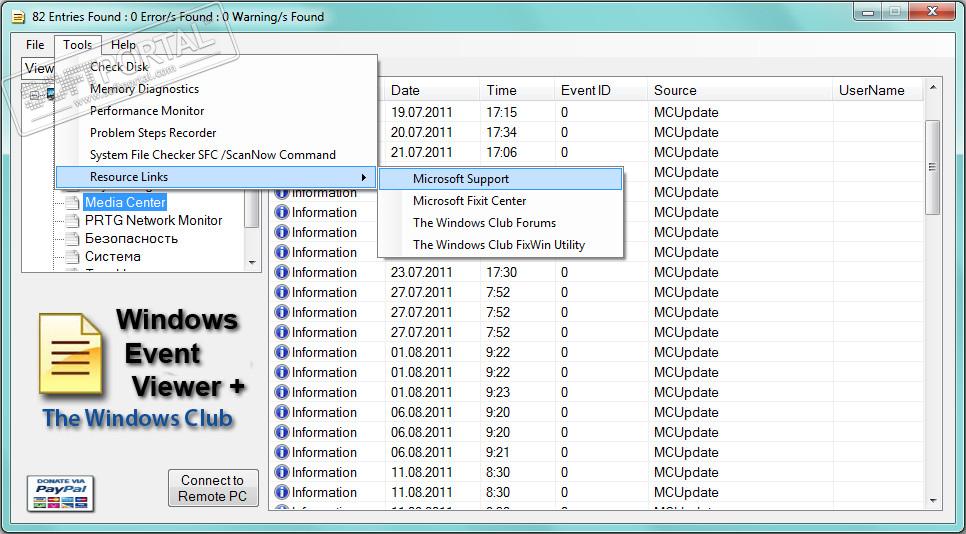This screenshot has height=534, width=966.
Task: Click the PRTG Network Monitor document icon
Action: pyautogui.click(x=73, y=220)
